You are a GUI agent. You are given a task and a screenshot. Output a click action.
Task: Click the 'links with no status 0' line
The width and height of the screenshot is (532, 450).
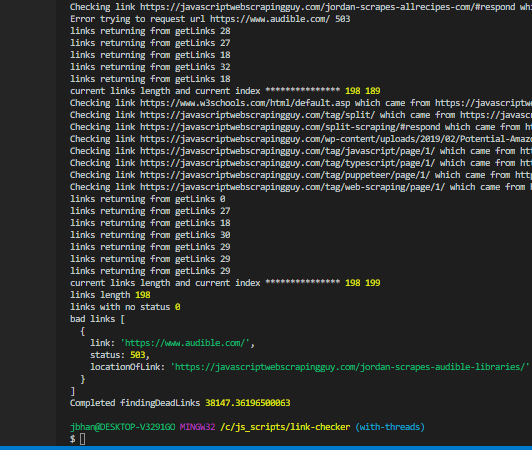tap(125, 307)
